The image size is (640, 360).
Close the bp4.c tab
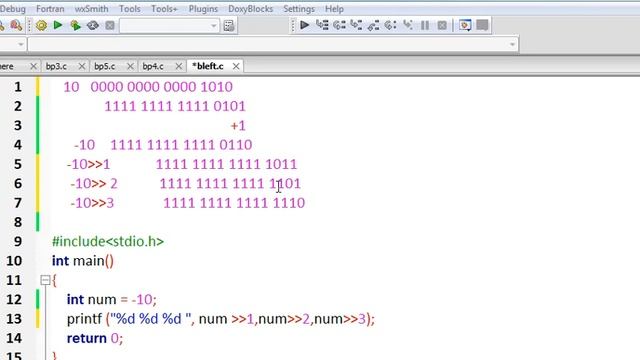(x=178, y=66)
